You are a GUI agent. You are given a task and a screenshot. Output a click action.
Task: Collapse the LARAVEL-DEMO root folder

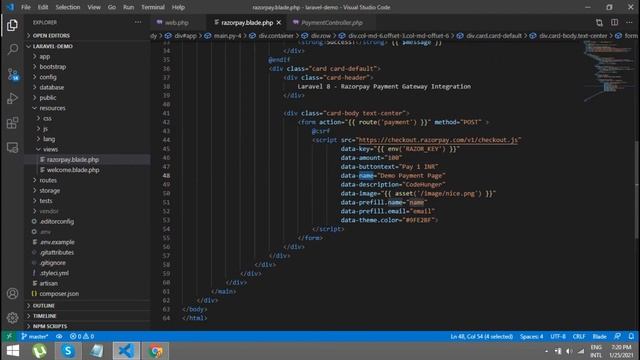coord(52,46)
